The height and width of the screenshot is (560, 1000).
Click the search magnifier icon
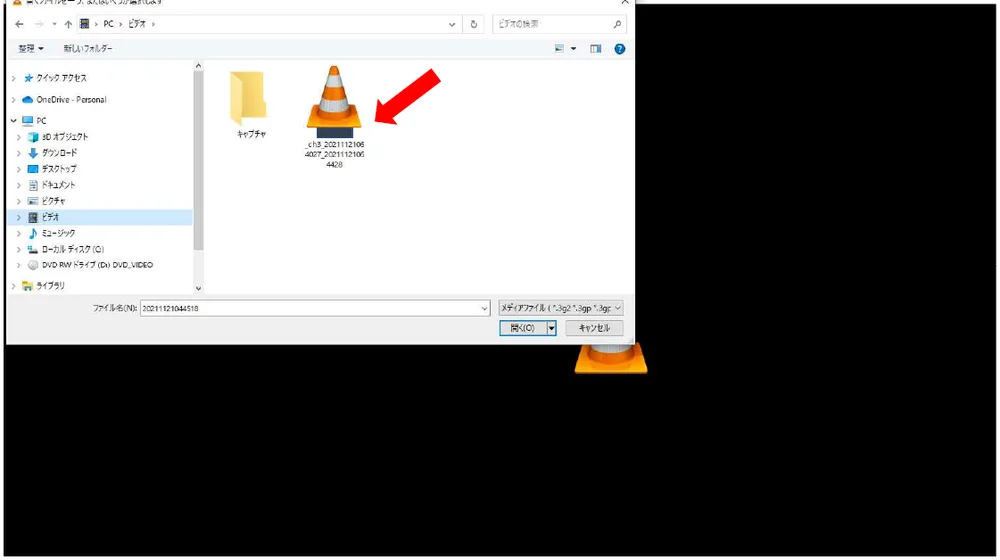pos(617,24)
